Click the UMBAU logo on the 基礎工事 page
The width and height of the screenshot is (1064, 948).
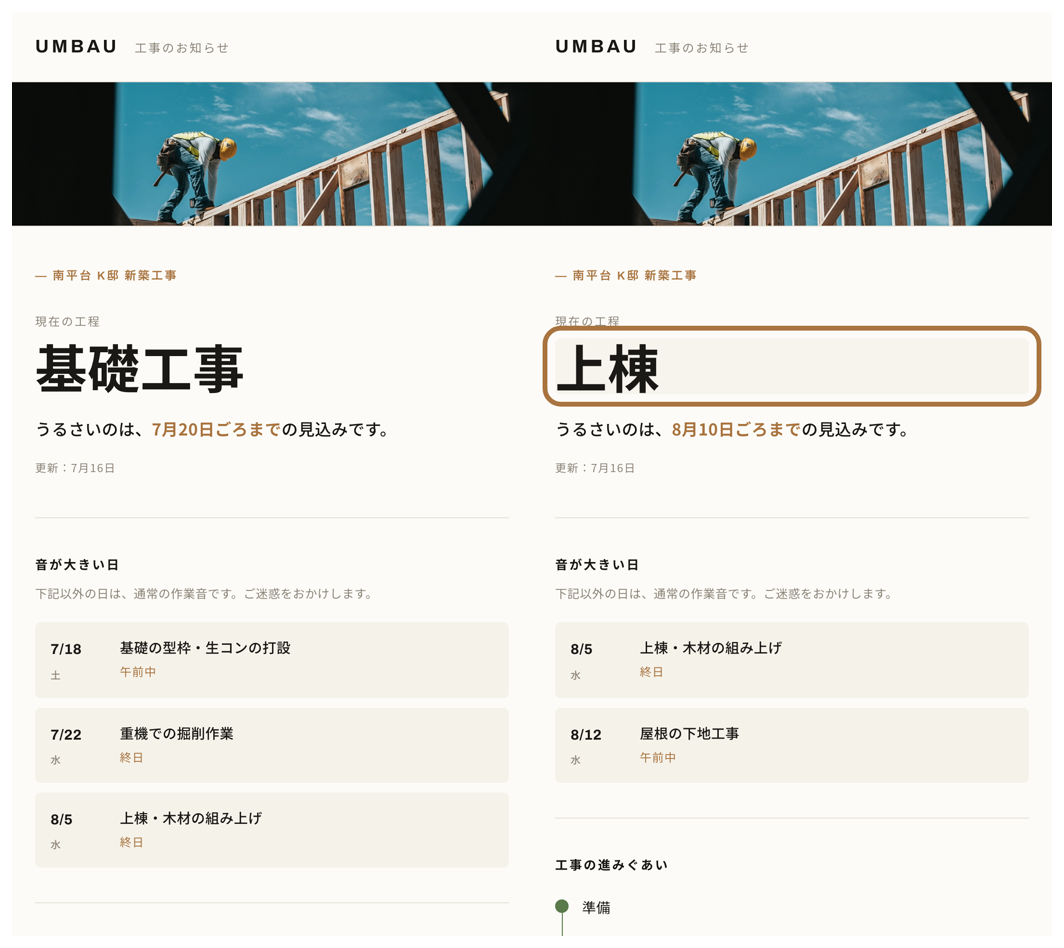76,46
